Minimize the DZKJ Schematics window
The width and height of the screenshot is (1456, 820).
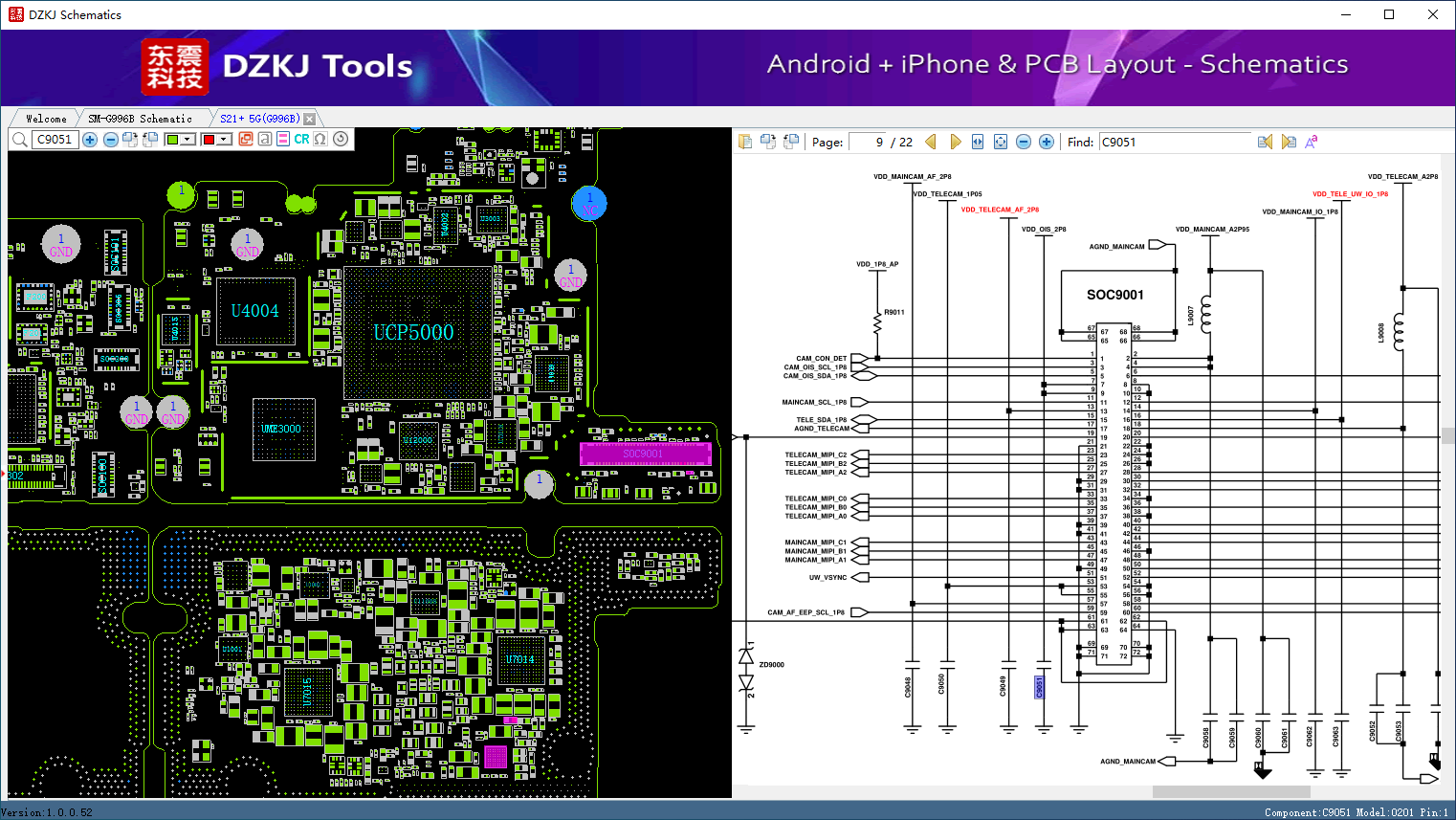point(1345,14)
